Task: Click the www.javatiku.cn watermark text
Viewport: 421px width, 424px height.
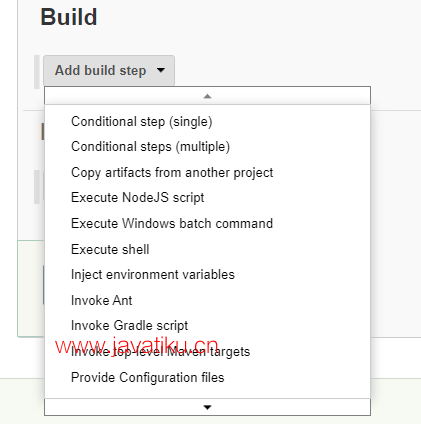Action: click(136, 346)
